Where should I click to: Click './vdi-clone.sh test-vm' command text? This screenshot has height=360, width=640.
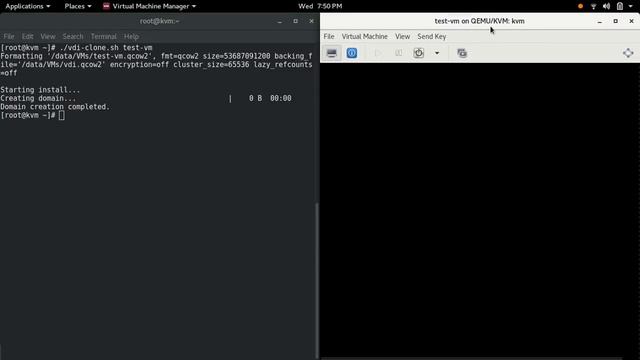[x=106, y=47]
